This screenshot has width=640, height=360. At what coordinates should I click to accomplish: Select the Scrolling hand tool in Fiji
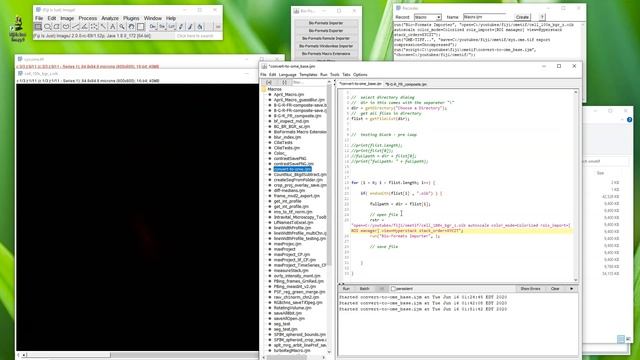(131, 27)
